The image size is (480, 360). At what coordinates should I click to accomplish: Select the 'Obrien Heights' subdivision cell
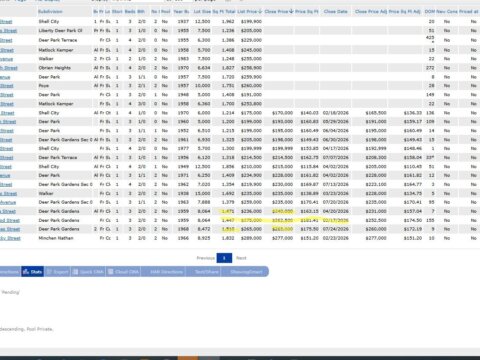click(x=55, y=68)
